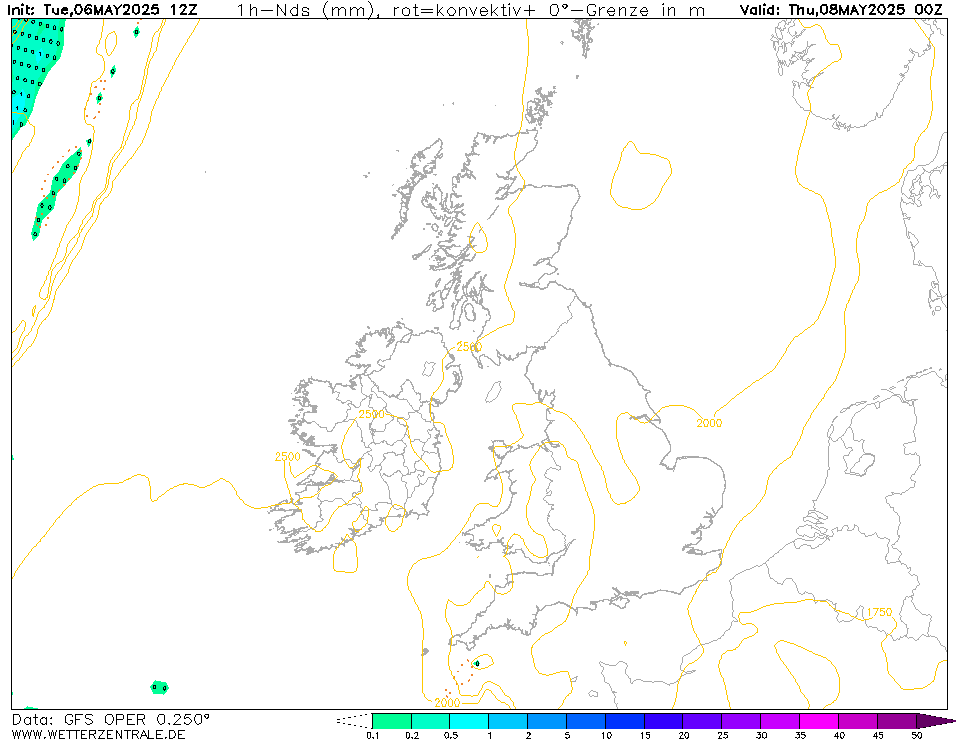
Task: Click the 10 legend scale label
Action: tap(605, 735)
